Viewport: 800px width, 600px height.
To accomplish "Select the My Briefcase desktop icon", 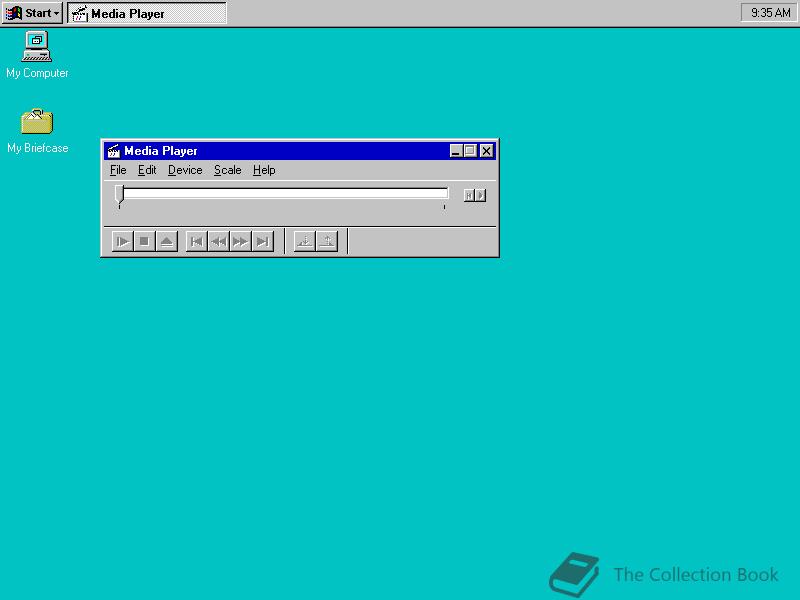I will point(37,131).
